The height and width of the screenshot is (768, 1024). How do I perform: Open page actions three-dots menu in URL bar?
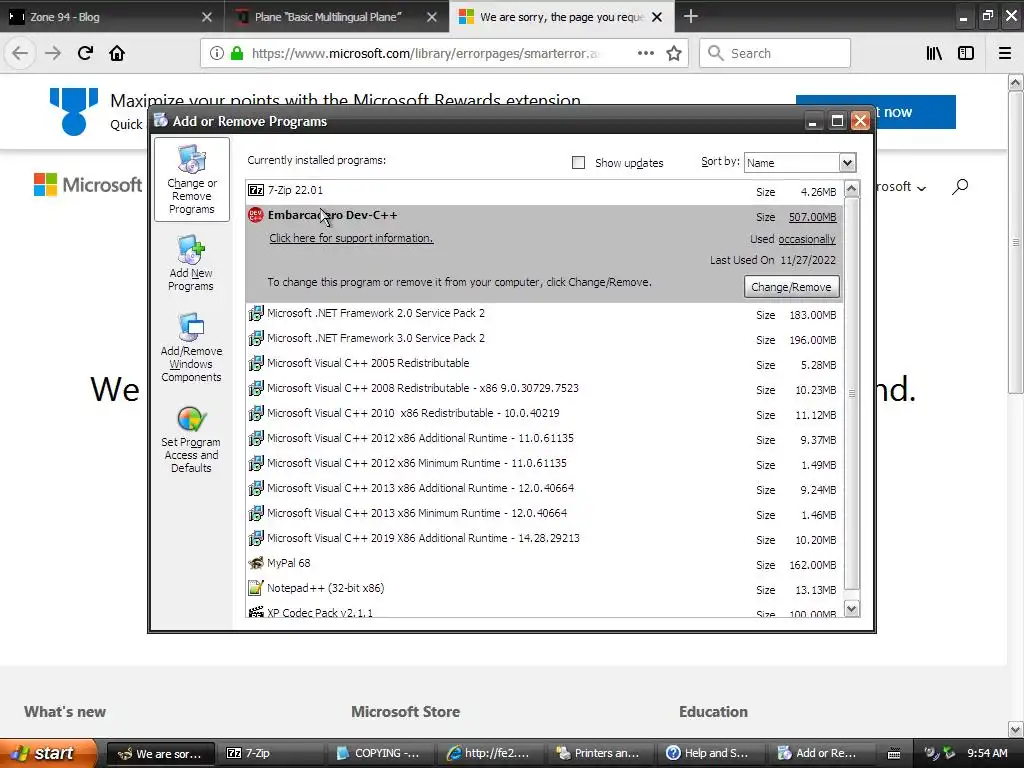(645, 53)
